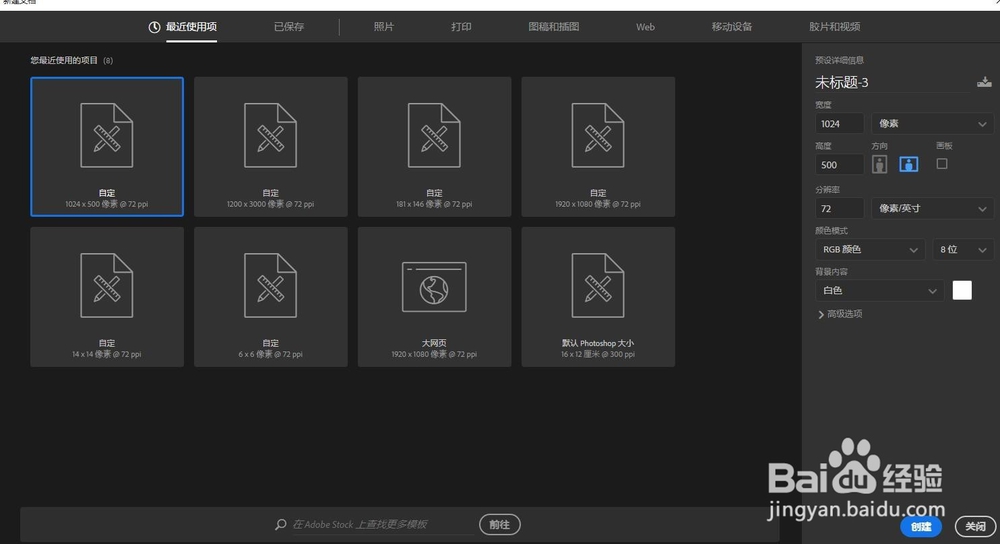Select the 1024 x 500 像素 custom preset

click(107, 147)
